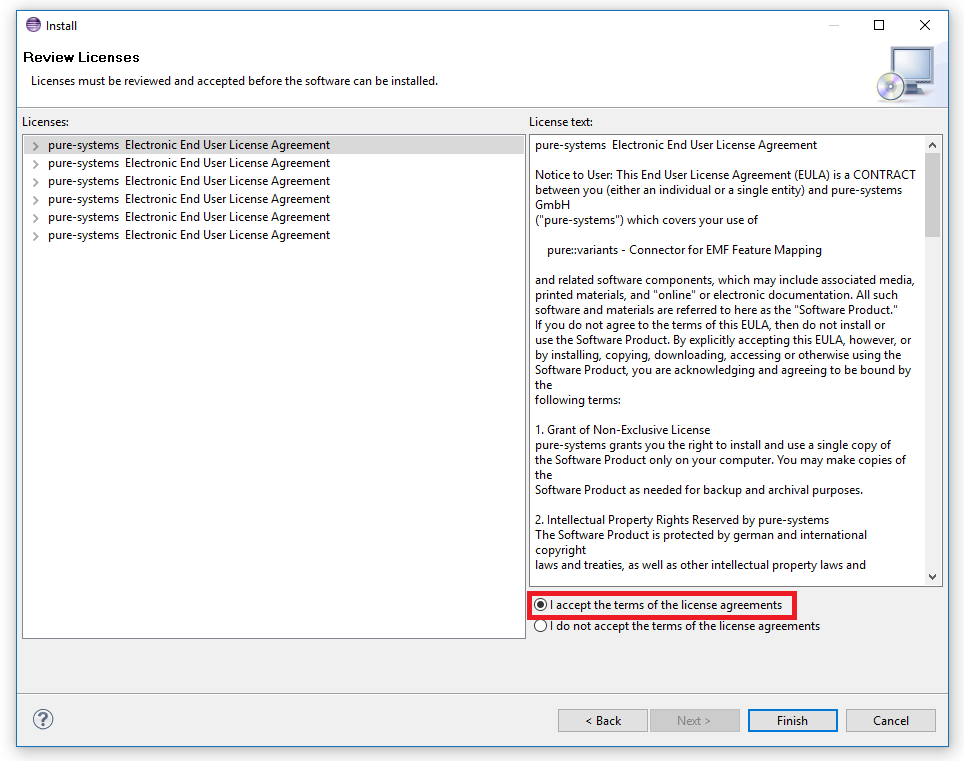Viewport: 964px width, 761px height.
Task: Maximize the Install dialog window
Action: pos(879,25)
